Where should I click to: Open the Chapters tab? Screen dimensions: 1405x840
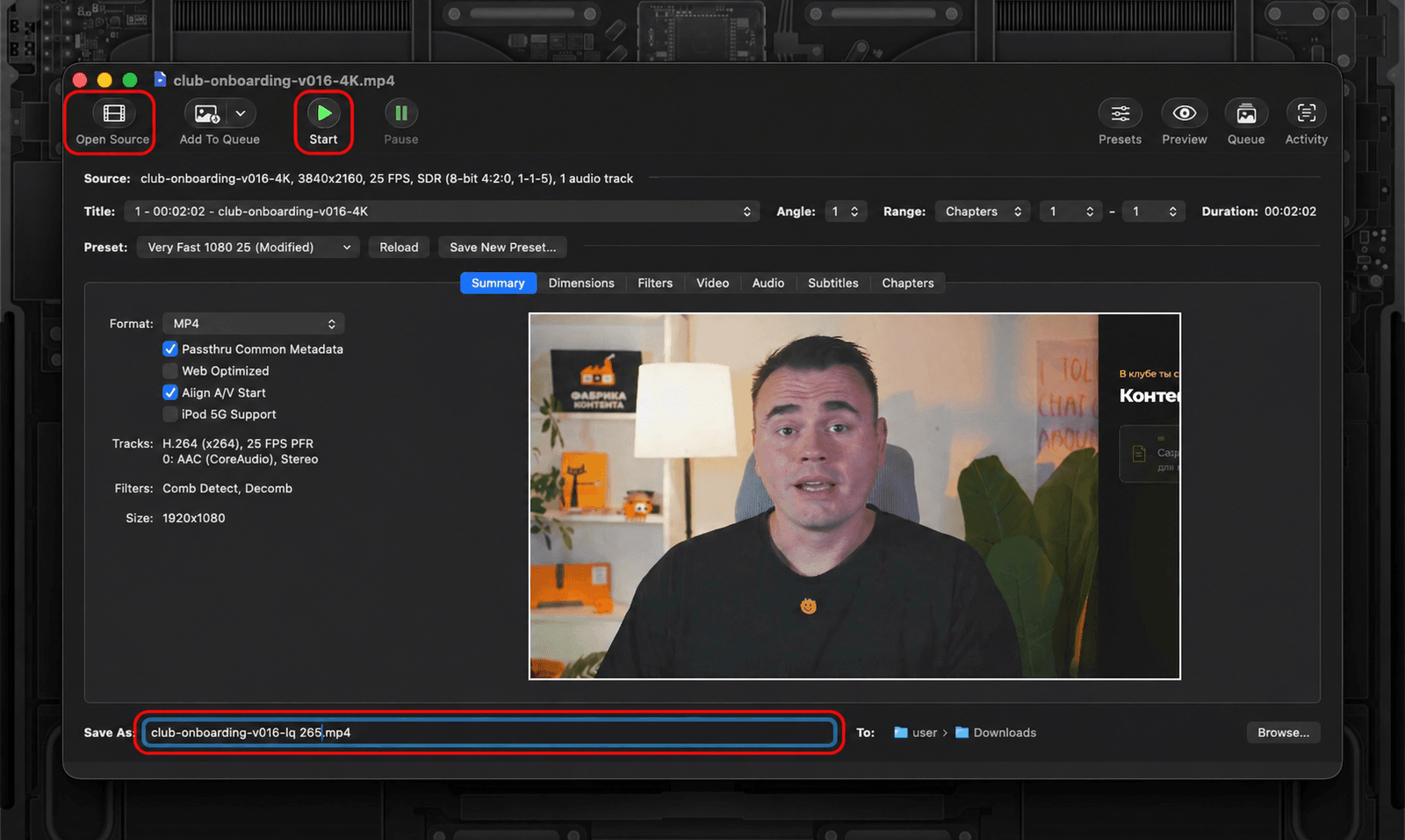pyautogui.click(x=908, y=283)
